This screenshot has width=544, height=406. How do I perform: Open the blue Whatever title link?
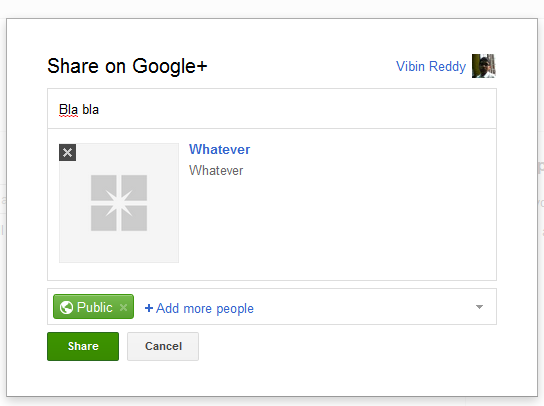tap(219, 149)
